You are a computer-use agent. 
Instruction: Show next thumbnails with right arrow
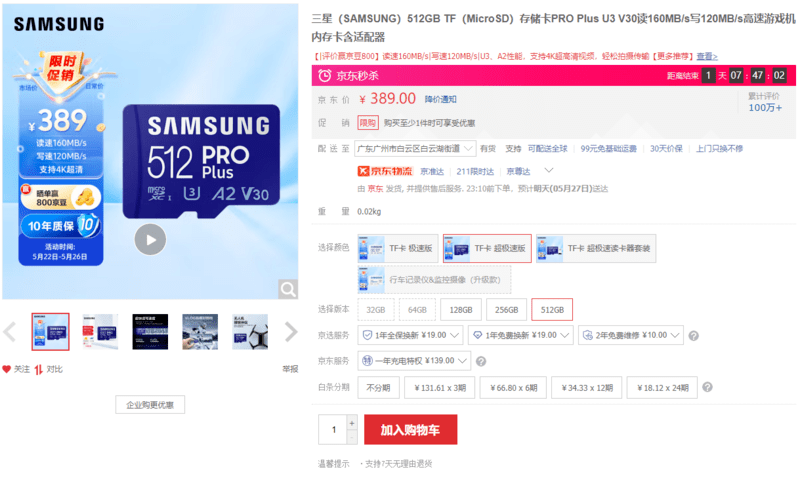coord(291,332)
